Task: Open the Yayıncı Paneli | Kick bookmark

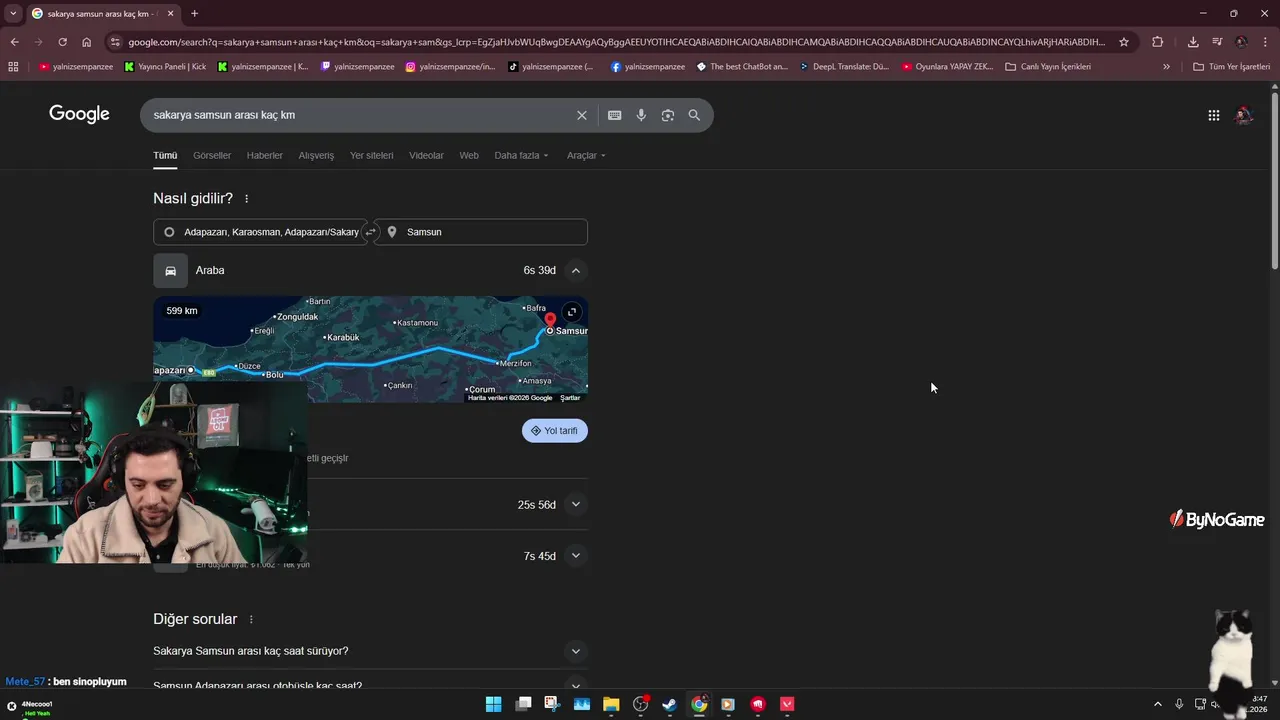Action: coord(166,67)
